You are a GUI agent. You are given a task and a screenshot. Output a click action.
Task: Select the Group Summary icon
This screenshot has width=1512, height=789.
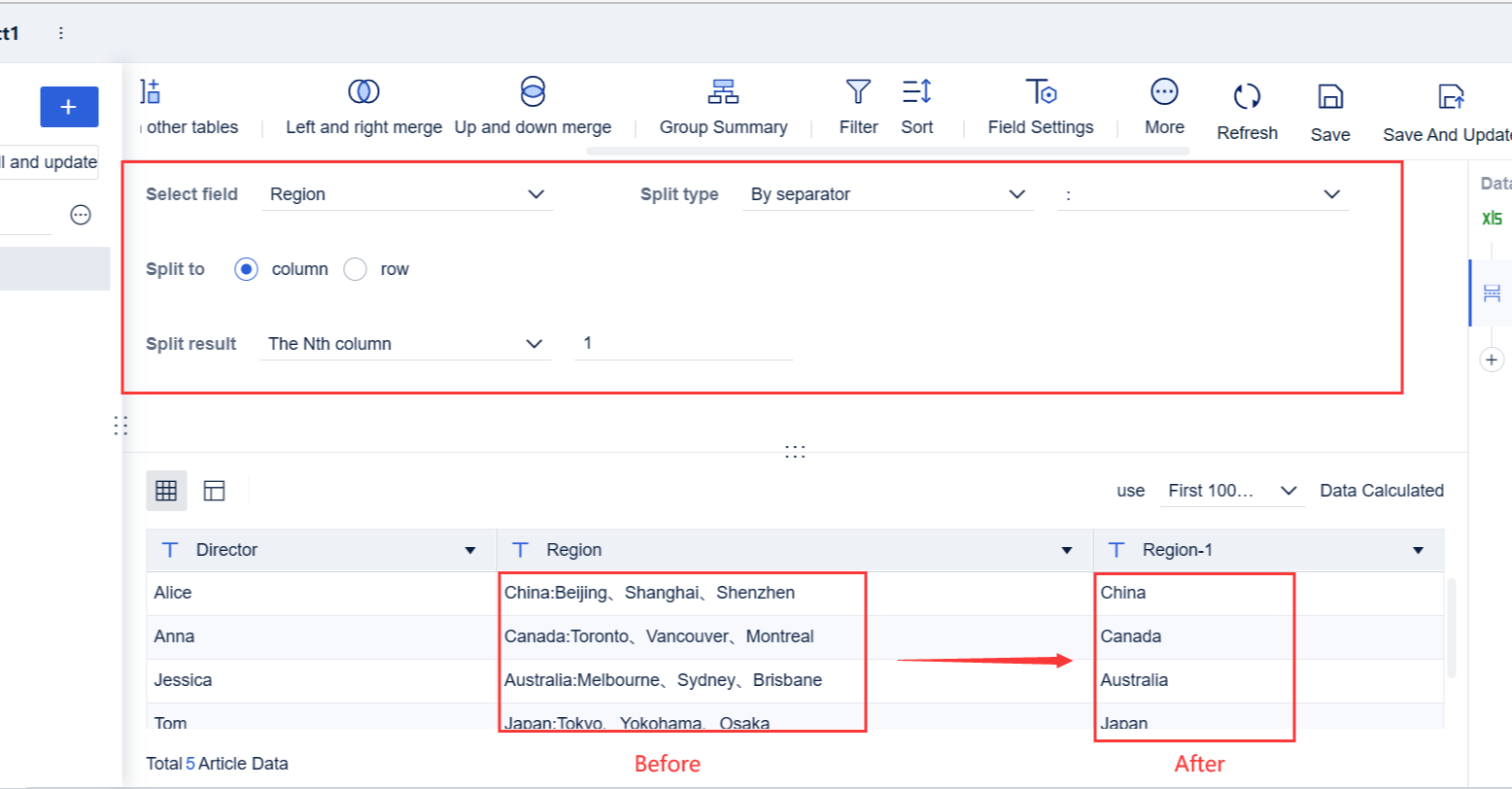tap(723, 92)
